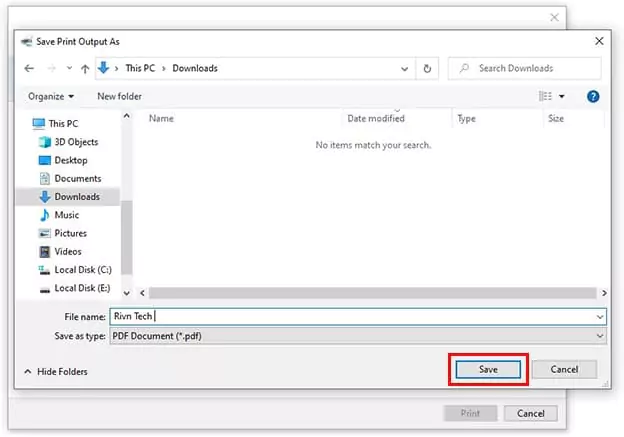Collapse the panel with Hide Folders
Image resolution: width=624 pixels, height=437 pixels.
(55, 372)
